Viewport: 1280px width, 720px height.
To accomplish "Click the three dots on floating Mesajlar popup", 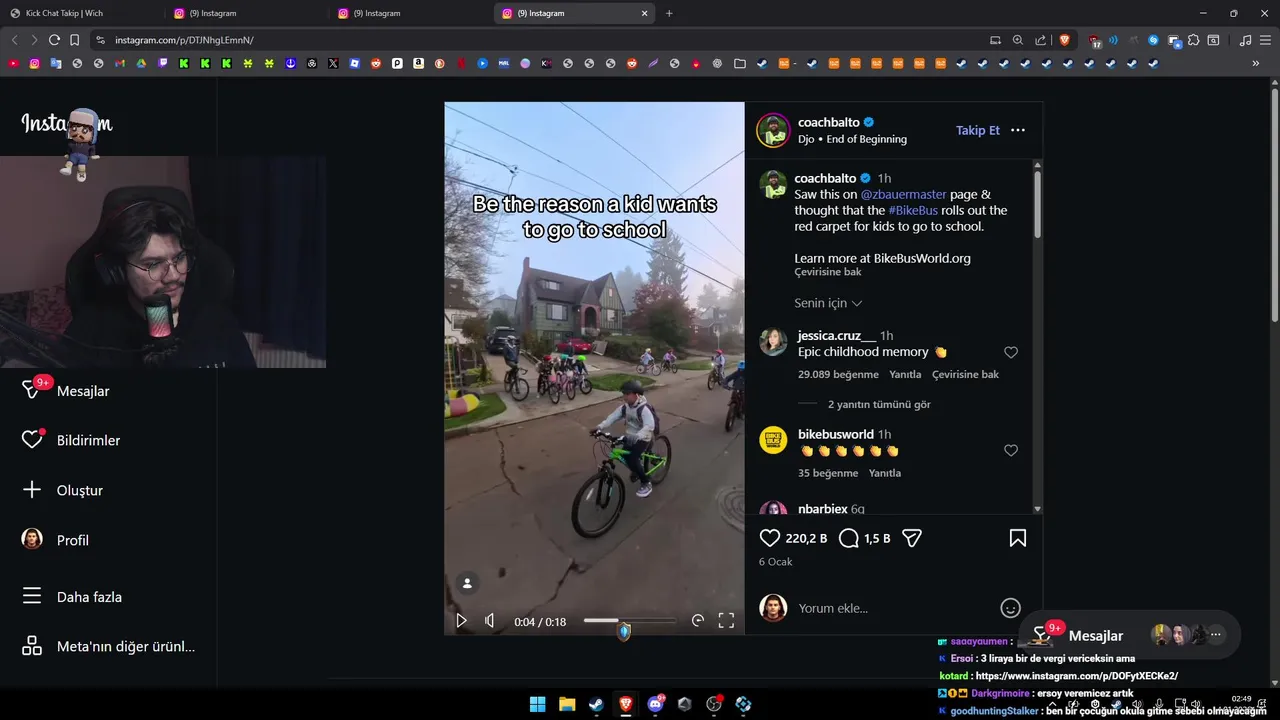I will coord(1216,634).
